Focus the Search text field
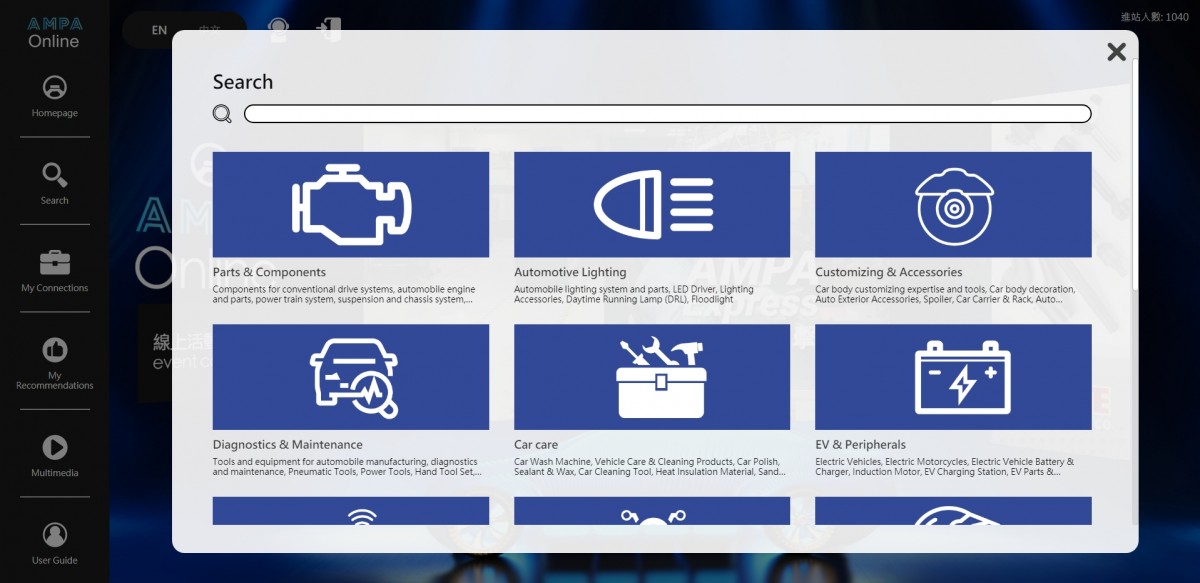Viewport: 1200px width, 583px height. [667, 114]
